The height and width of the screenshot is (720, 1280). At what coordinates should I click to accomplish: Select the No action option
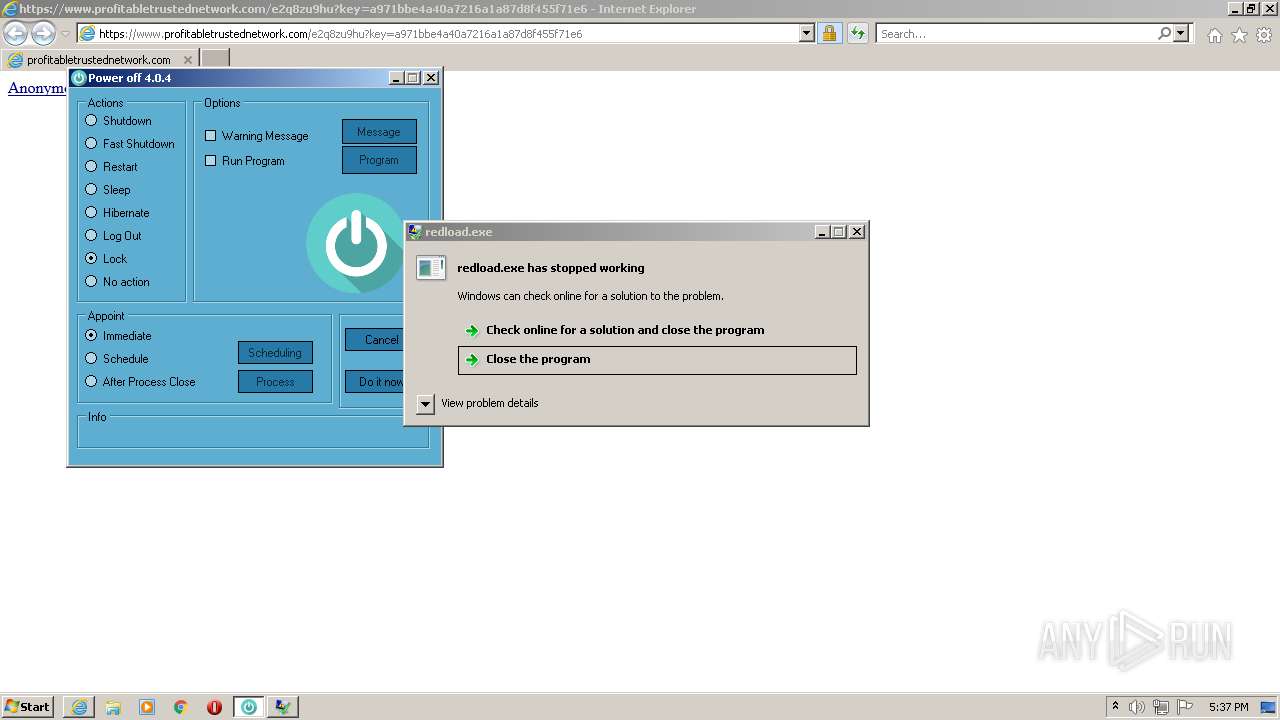[x=117, y=282]
